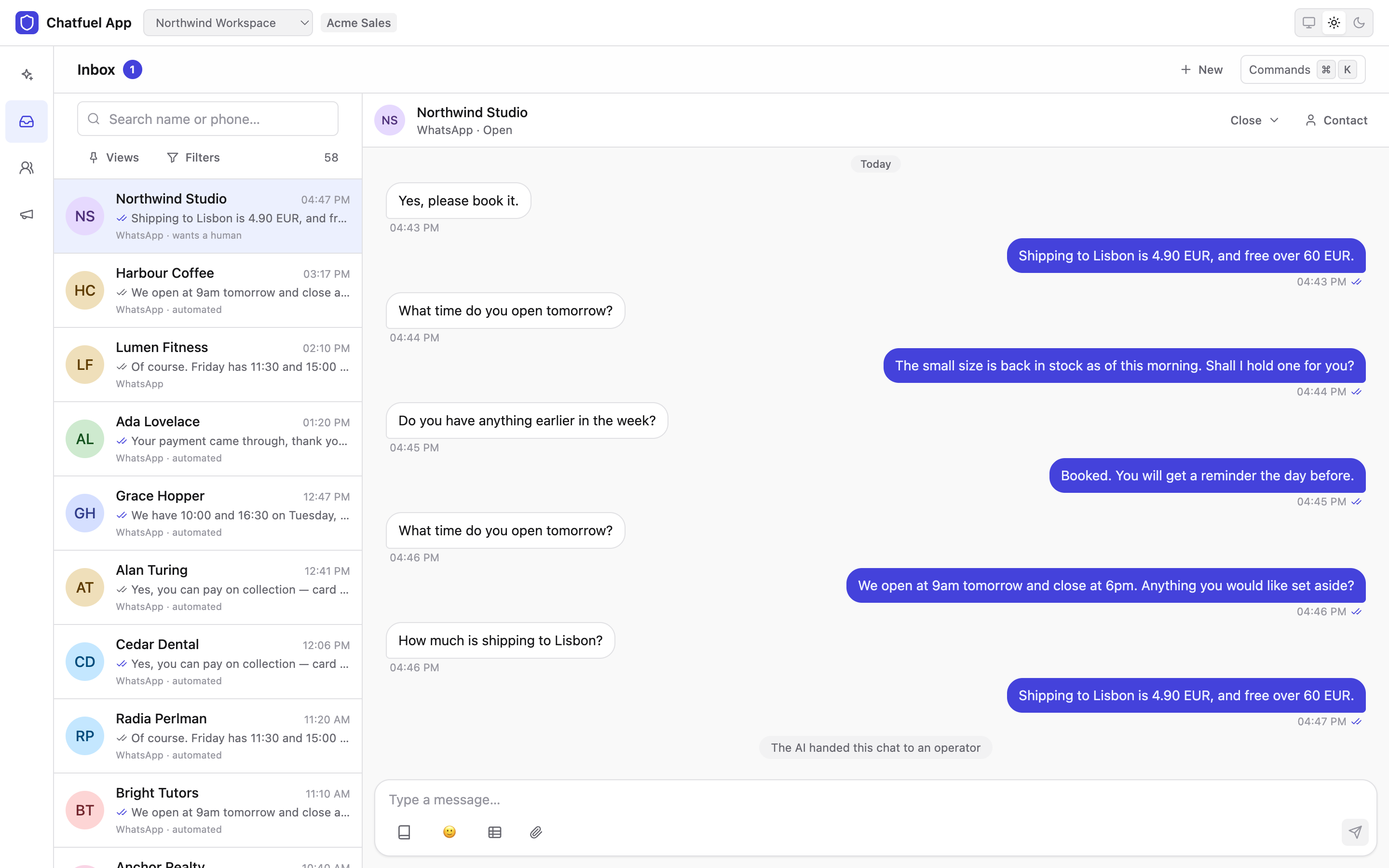Click the Inbox unread count badge
The width and height of the screenshot is (1389, 868).
133,69
